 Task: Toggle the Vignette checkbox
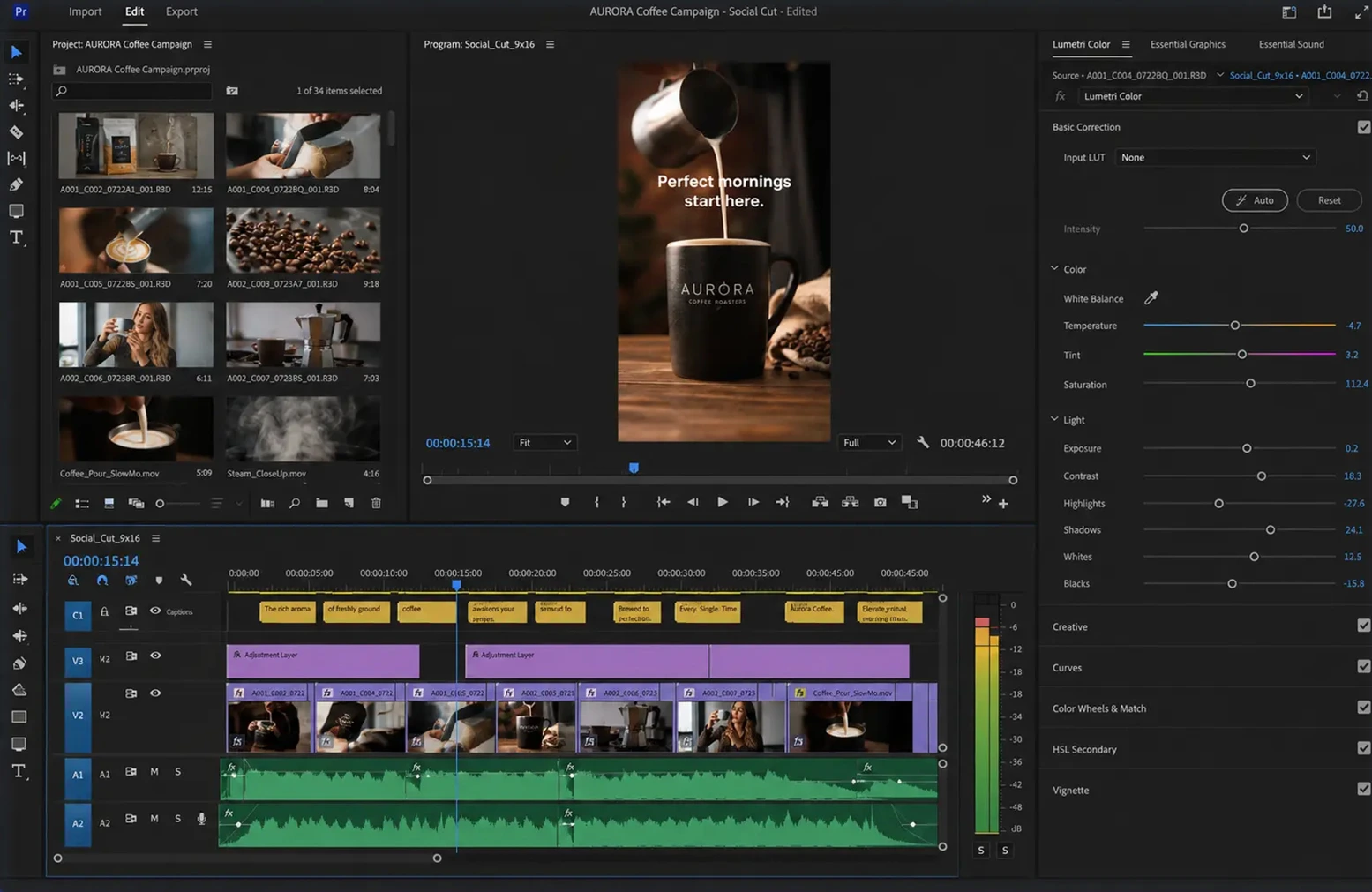point(1364,789)
